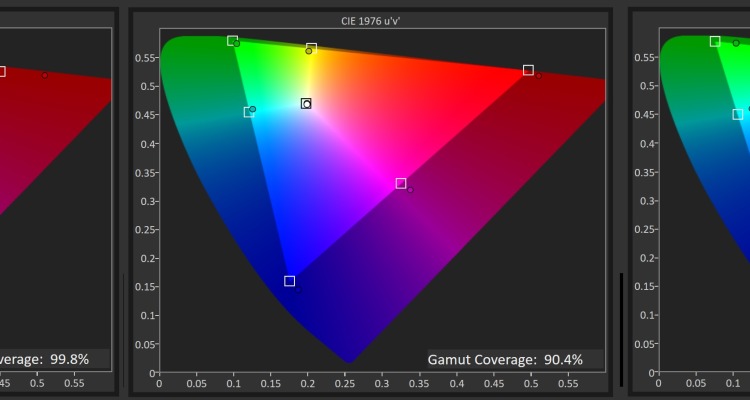The width and height of the screenshot is (750, 400).
Task: Click the 0.3 x-axis label in center chart
Action: click(x=382, y=382)
